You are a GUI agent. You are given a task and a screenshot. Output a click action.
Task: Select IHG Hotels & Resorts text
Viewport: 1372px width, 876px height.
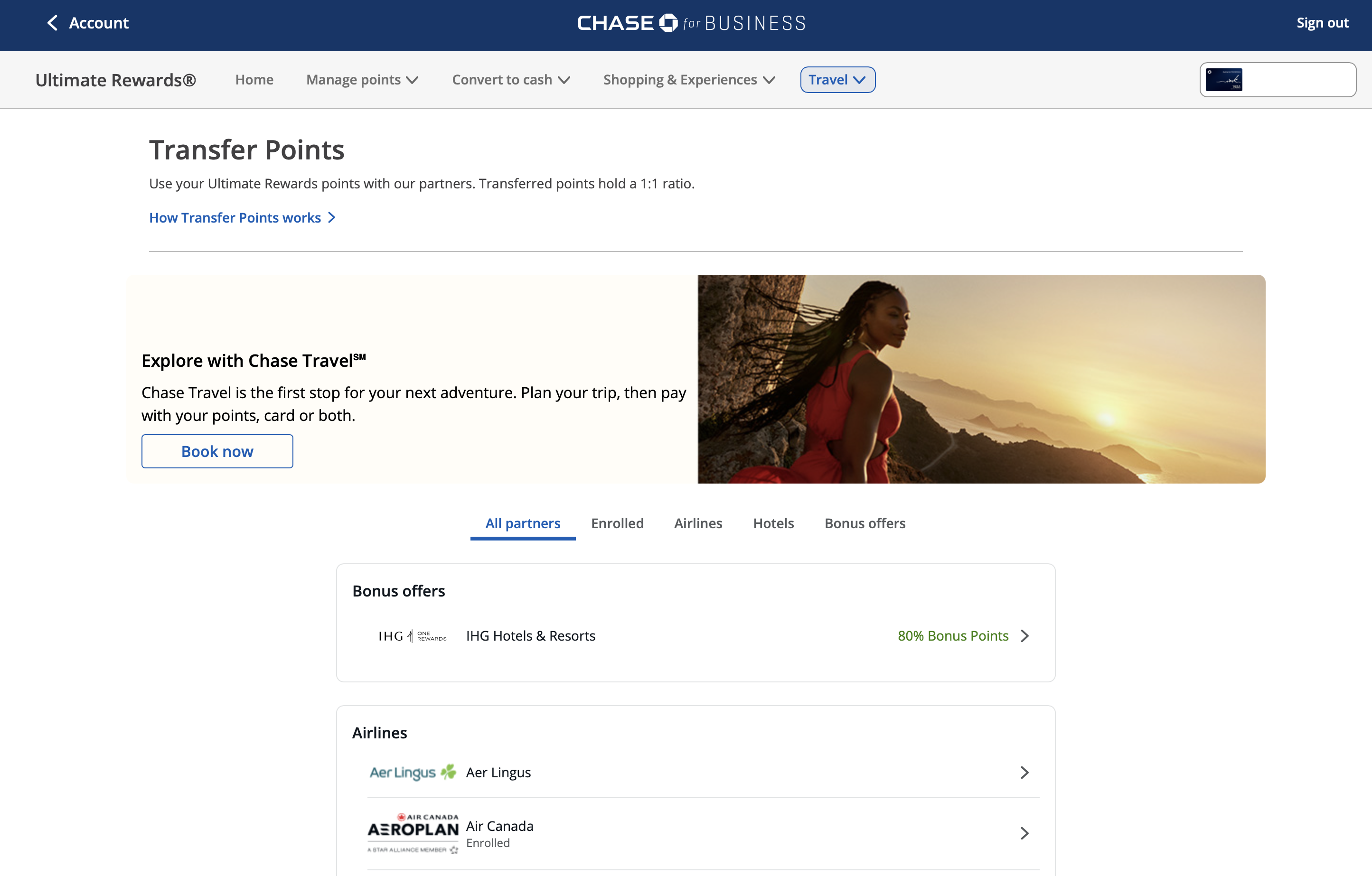click(530, 635)
